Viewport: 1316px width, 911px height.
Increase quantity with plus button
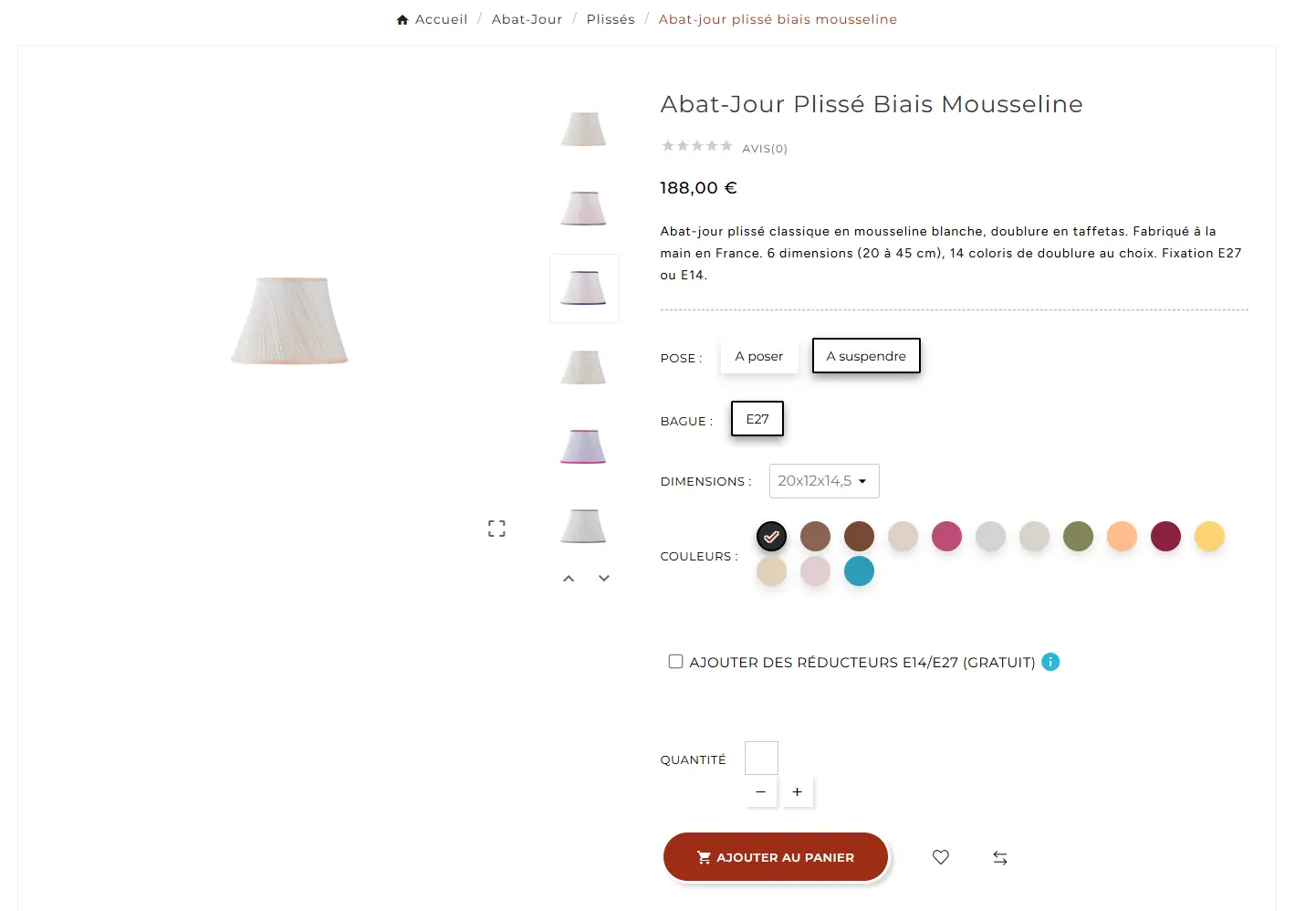(x=797, y=791)
